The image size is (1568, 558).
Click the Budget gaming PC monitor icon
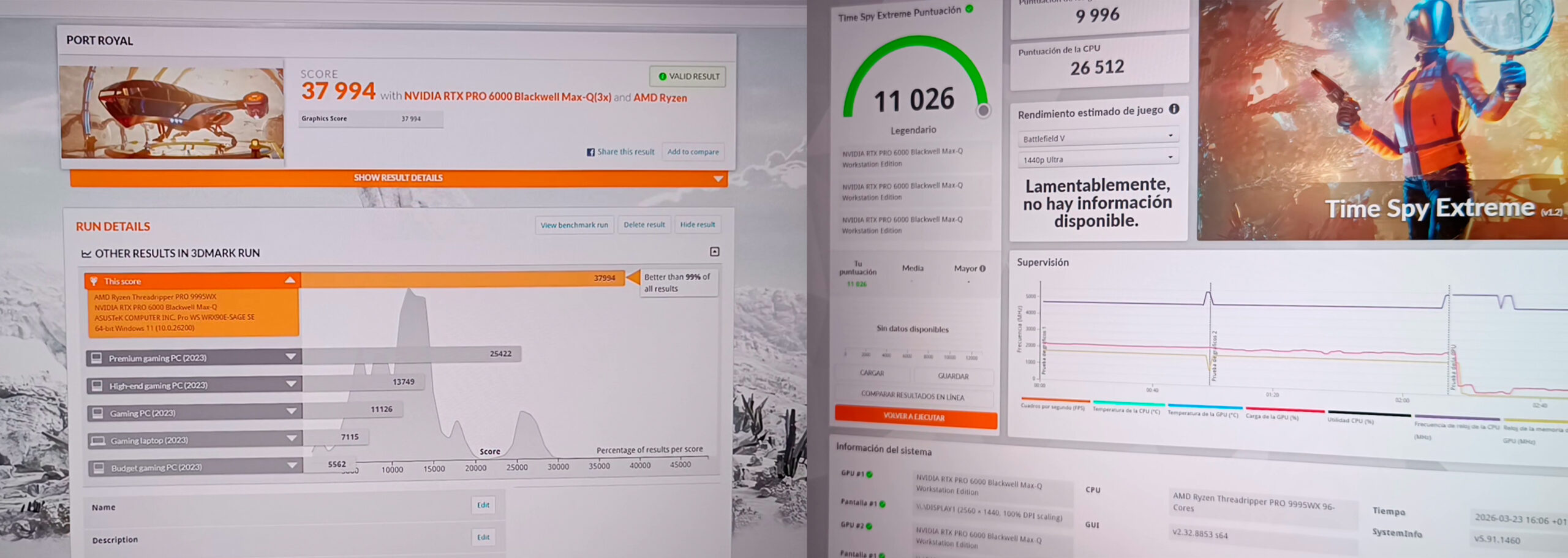point(98,468)
